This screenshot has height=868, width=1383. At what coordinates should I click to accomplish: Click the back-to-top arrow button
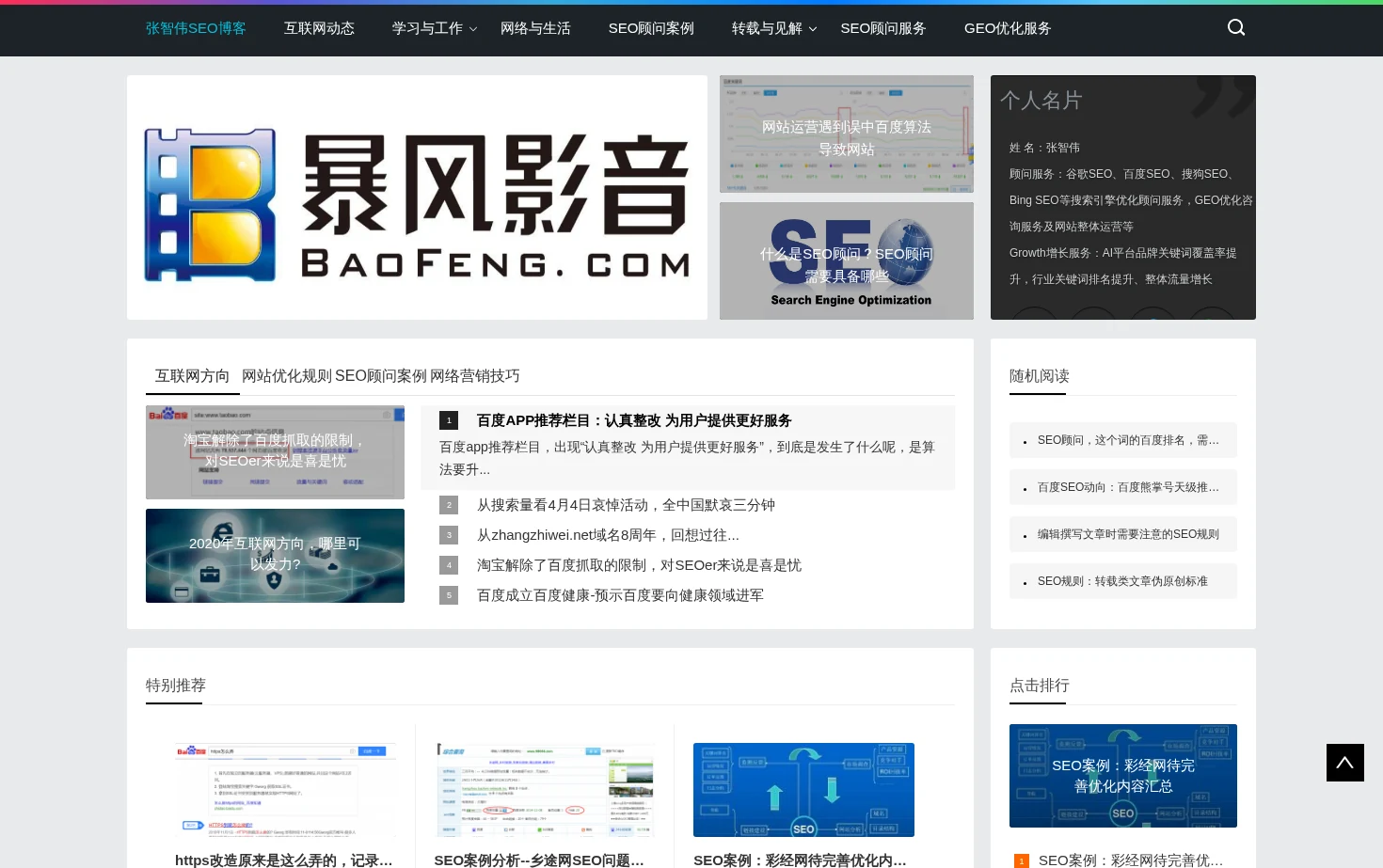click(1345, 763)
